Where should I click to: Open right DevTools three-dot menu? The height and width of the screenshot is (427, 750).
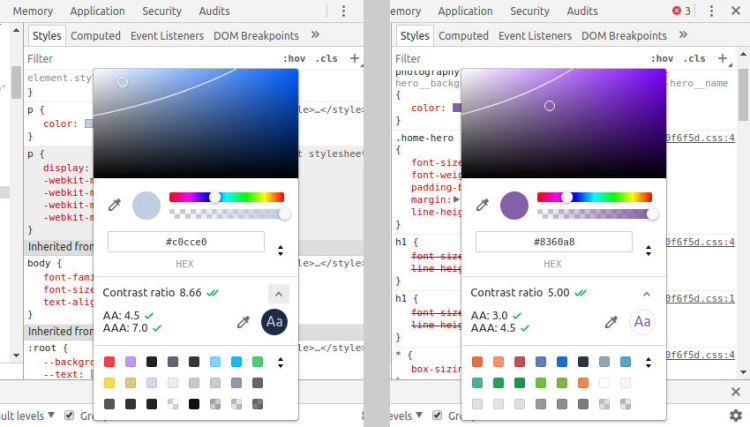711,11
